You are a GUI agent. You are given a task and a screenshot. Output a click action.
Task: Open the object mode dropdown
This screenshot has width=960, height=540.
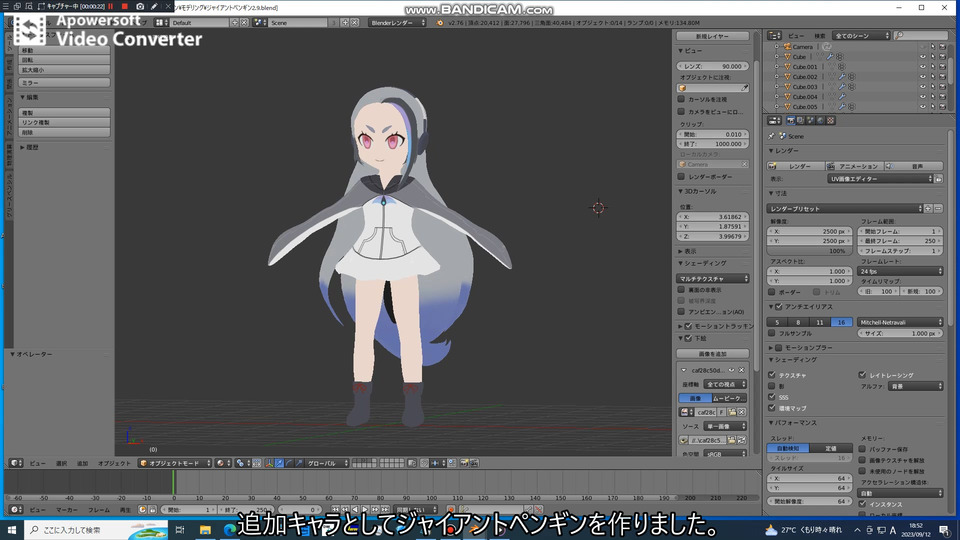click(175, 463)
